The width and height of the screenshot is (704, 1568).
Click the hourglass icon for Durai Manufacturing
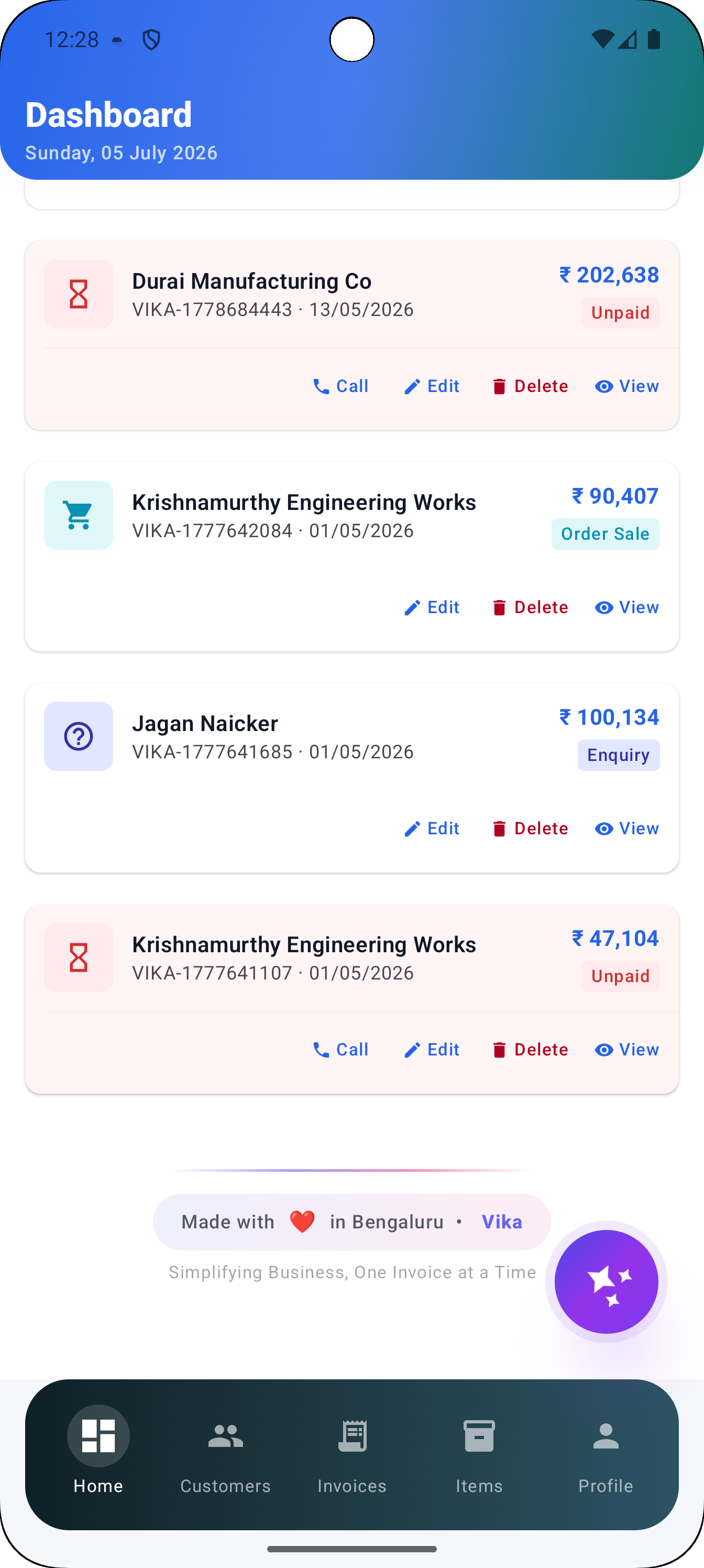coord(79,294)
